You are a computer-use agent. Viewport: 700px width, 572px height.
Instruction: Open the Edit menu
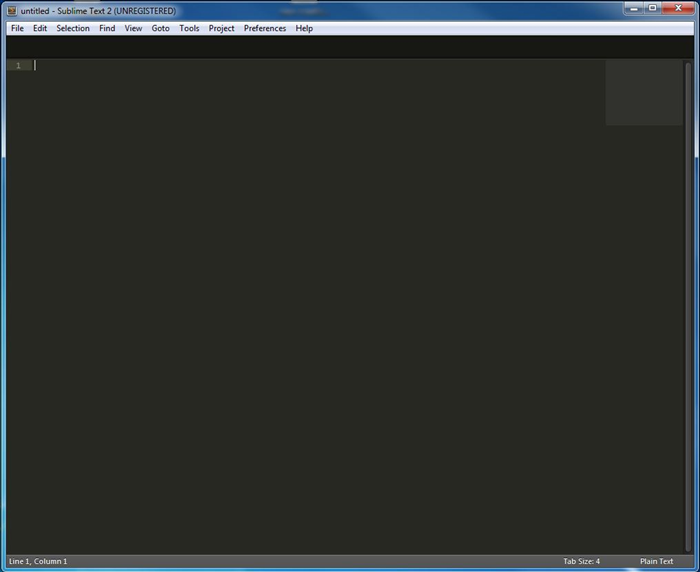(x=40, y=28)
